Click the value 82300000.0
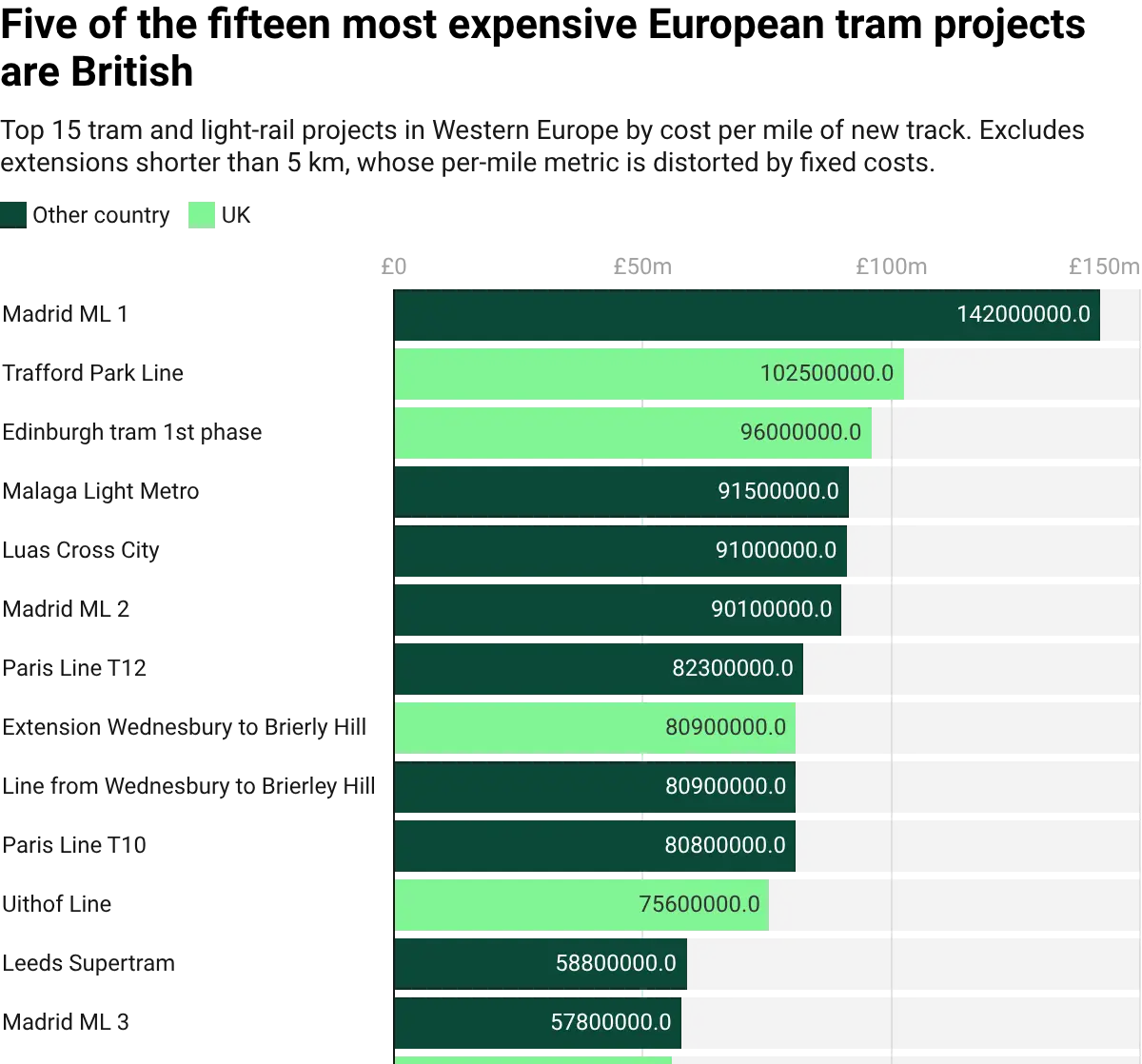The width and height of the screenshot is (1142, 1064). click(733, 668)
